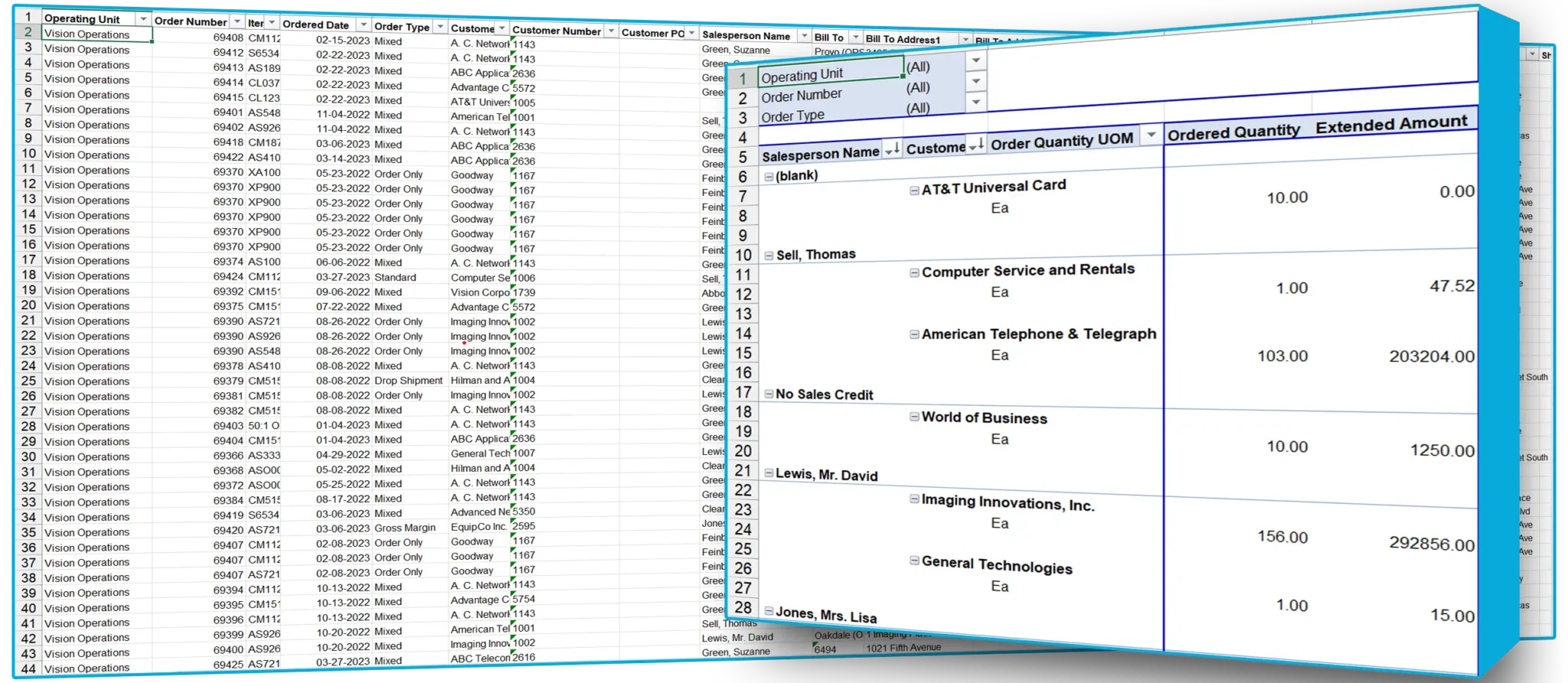Collapse the Sell, Thomas group
The image size is (1568, 683).
[x=769, y=256]
